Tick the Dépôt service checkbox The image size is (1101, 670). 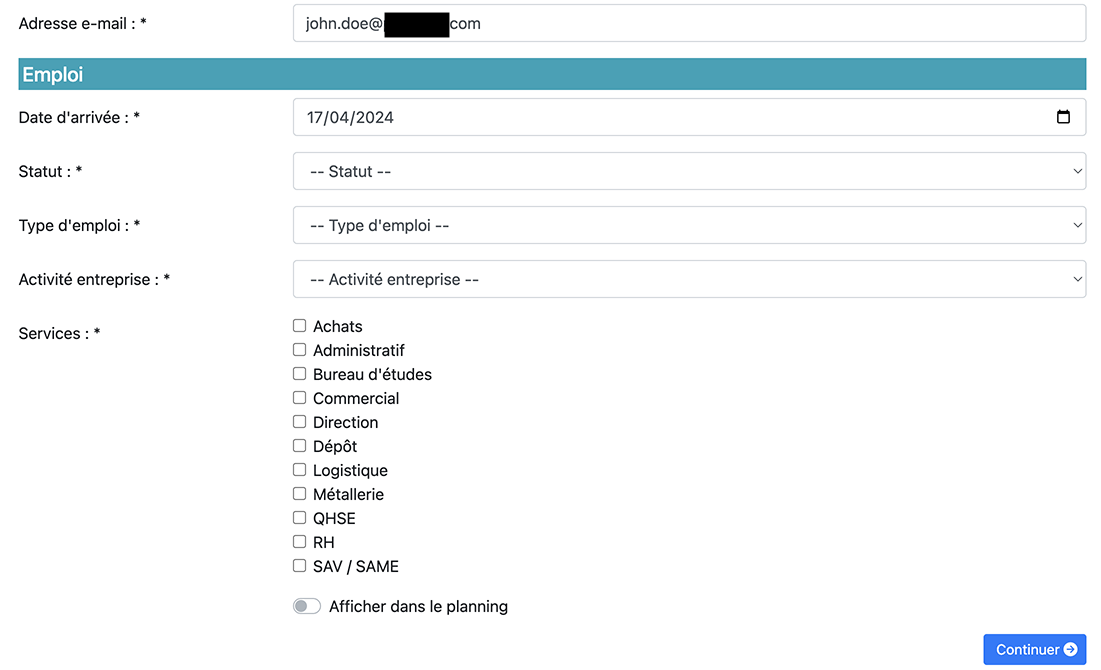pyautogui.click(x=300, y=446)
